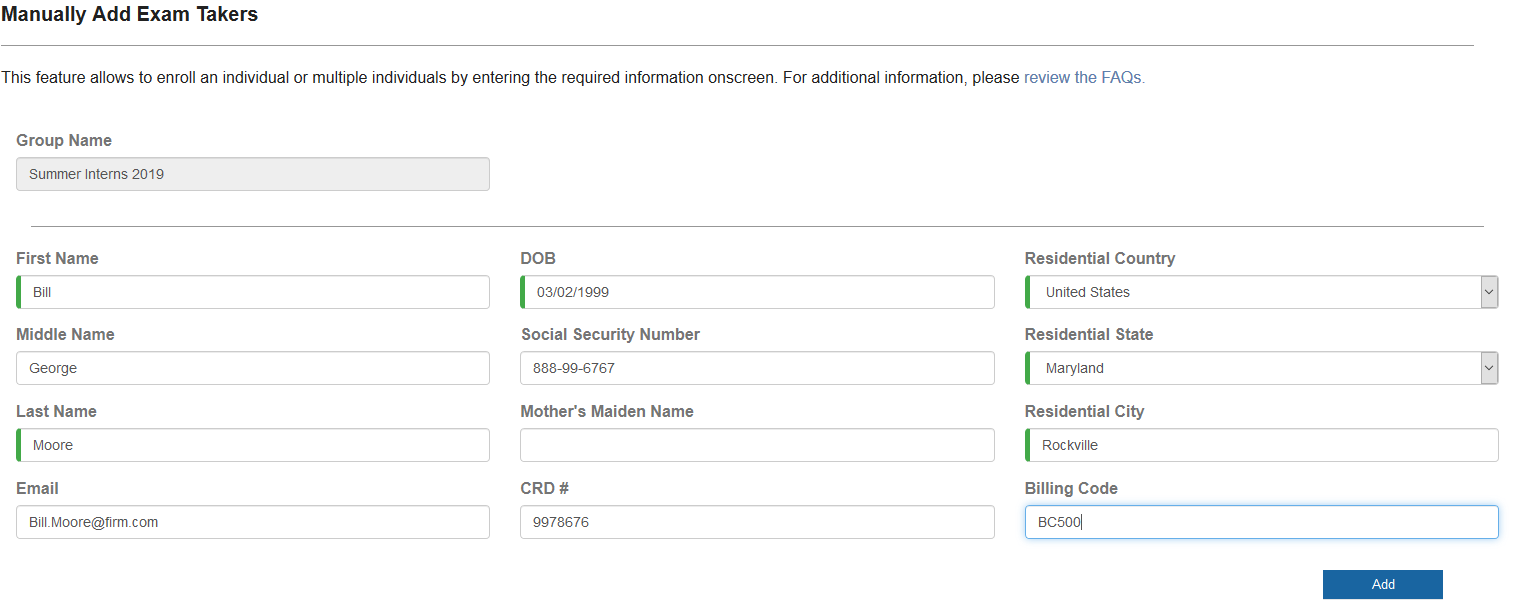Click the Residential City field with Rockville
1520x606 pixels.
coord(1261,445)
